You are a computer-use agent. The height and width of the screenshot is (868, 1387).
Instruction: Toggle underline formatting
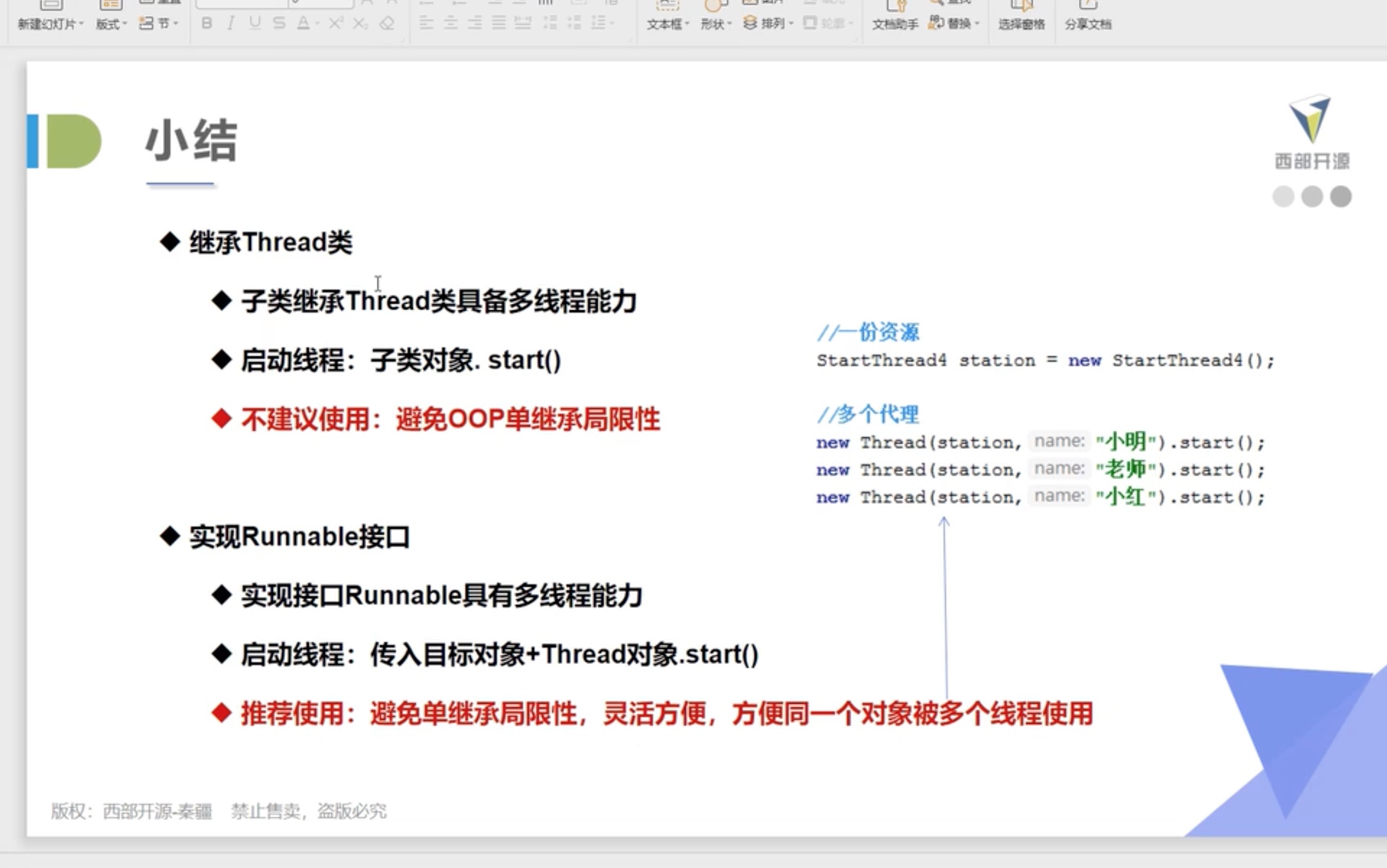click(x=254, y=24)
